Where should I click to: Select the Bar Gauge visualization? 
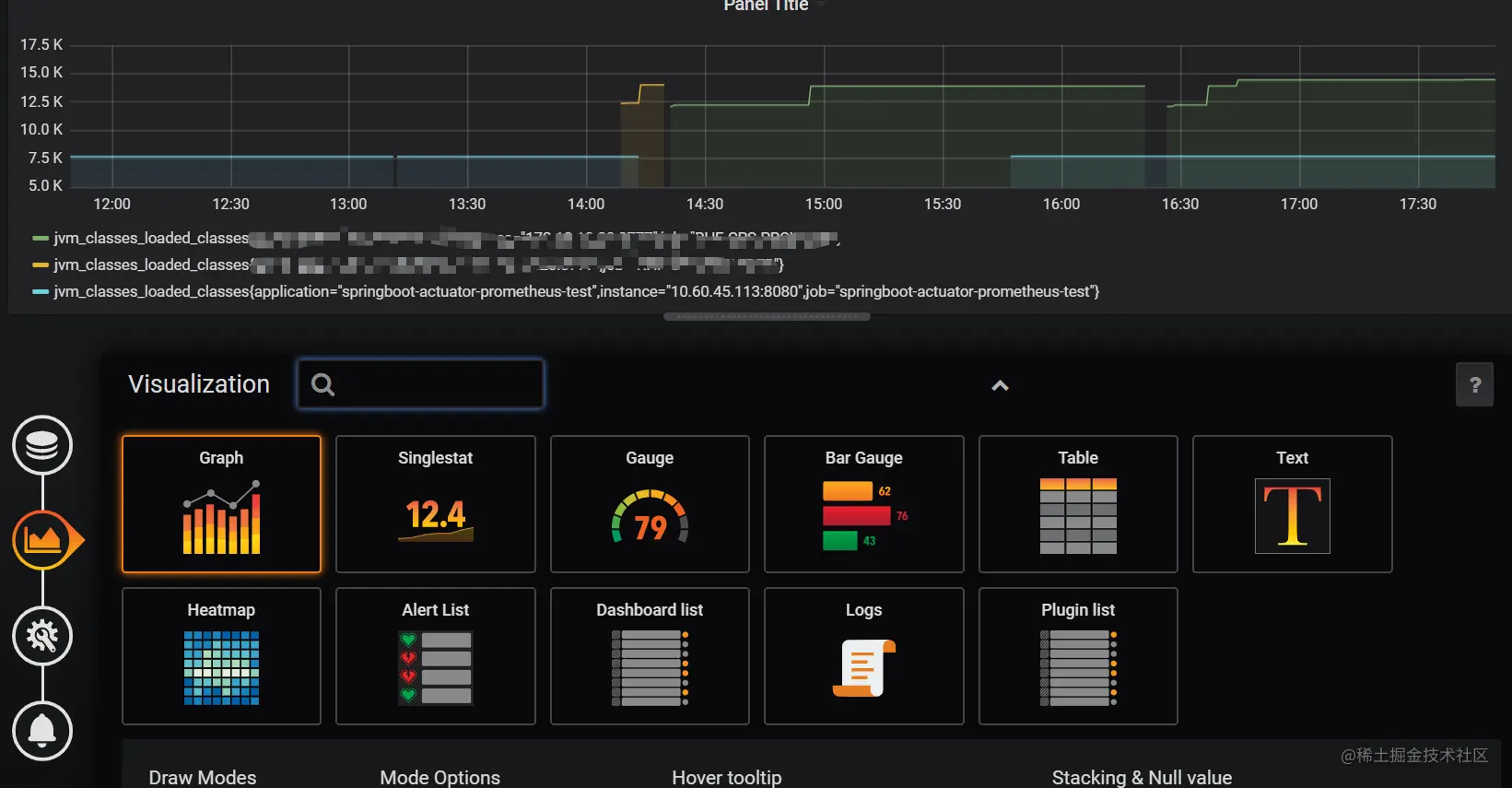[x=864, y=504]
